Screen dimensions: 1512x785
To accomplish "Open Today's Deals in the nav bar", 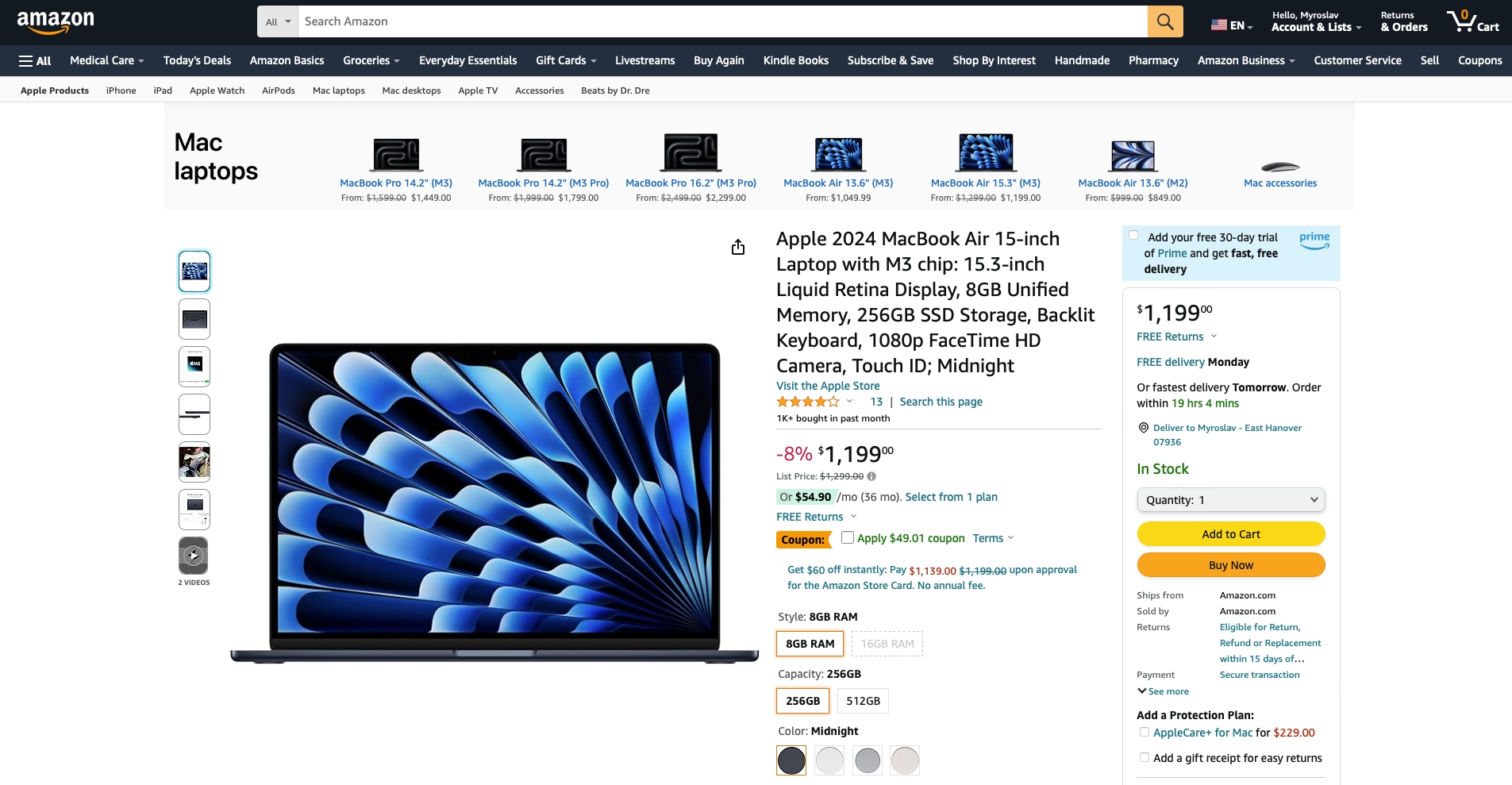I will pyautogui.click(x=197, y=60).
